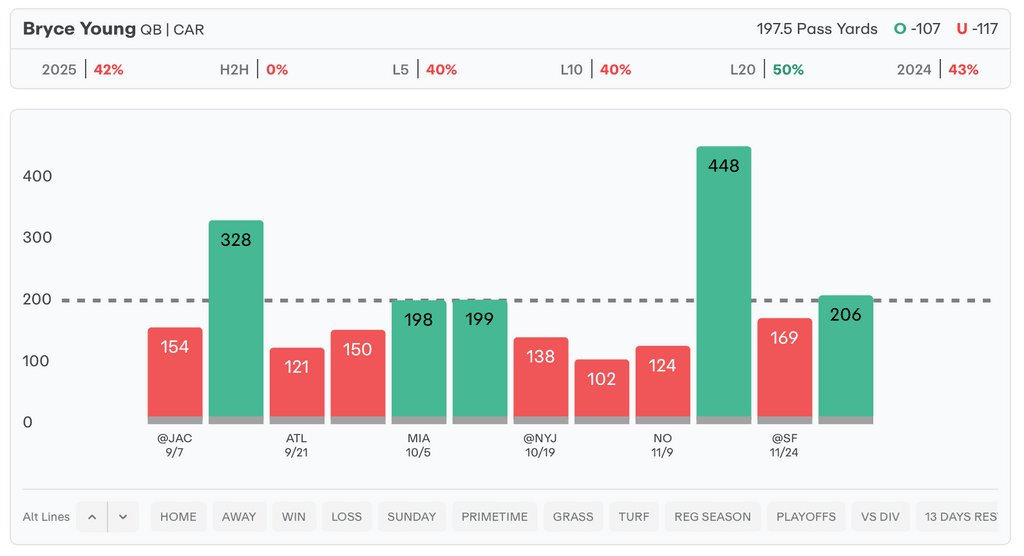Image resolution: width=1024 pixels, height=556 pixels.
Task: Click the Alt Lines down arrow
Action: (x=123, y=517)
